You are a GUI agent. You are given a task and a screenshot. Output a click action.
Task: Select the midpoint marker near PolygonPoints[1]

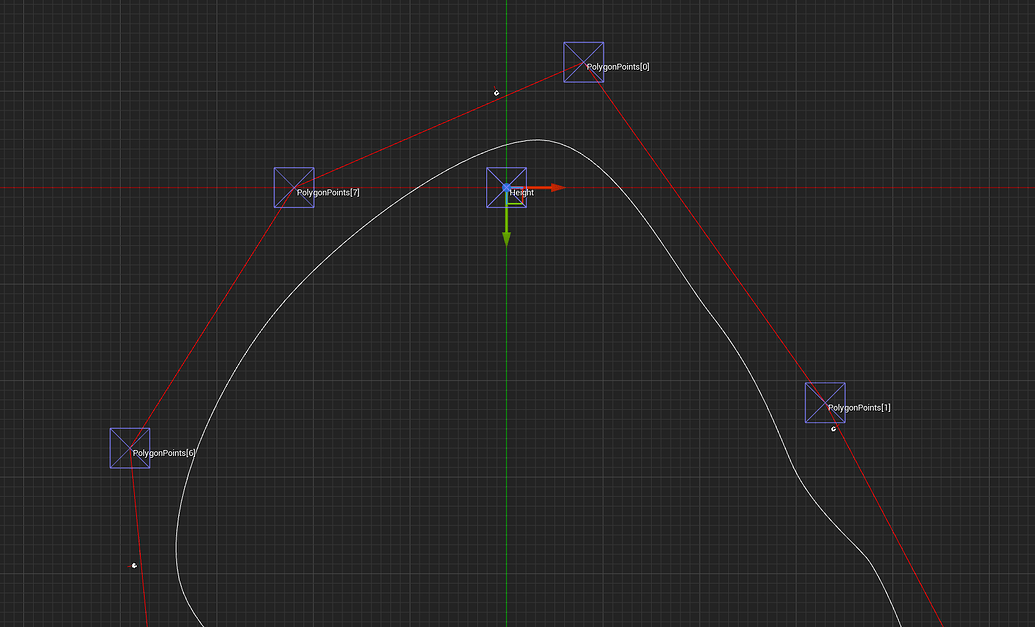coord(834,427)
